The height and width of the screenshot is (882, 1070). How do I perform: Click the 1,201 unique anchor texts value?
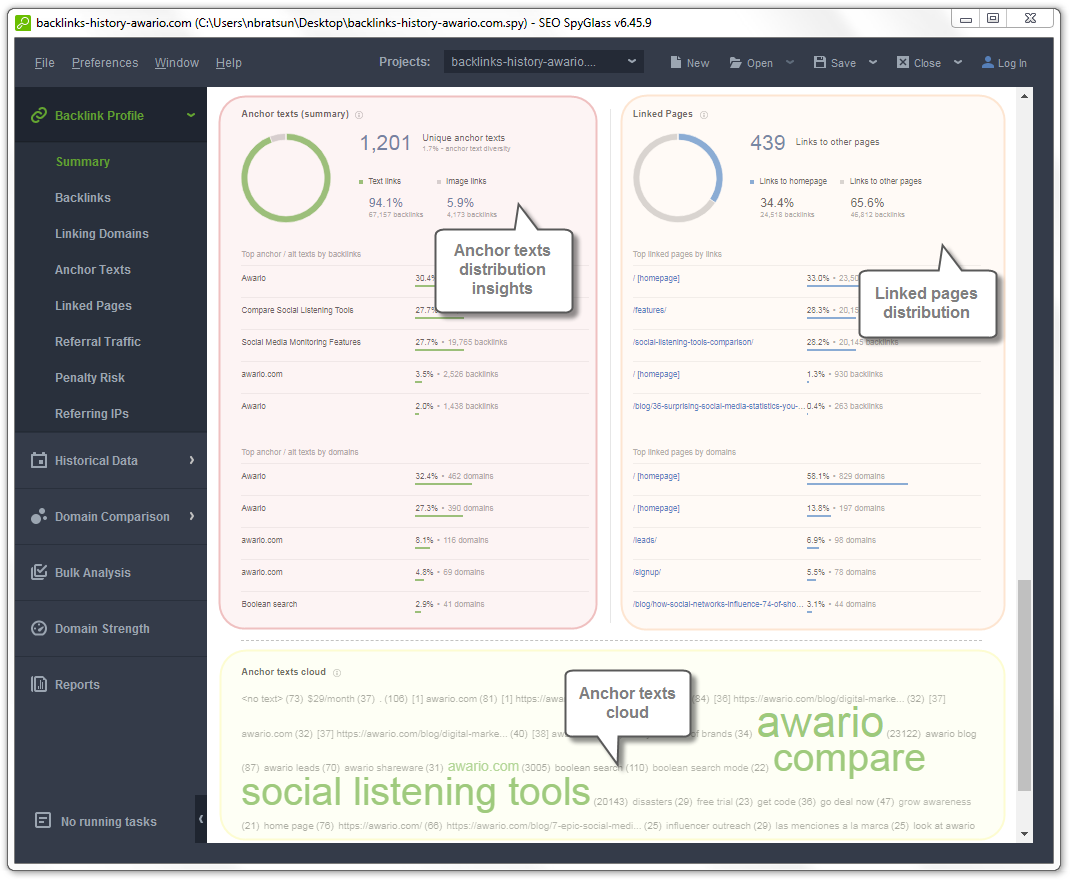click(385, 143)
